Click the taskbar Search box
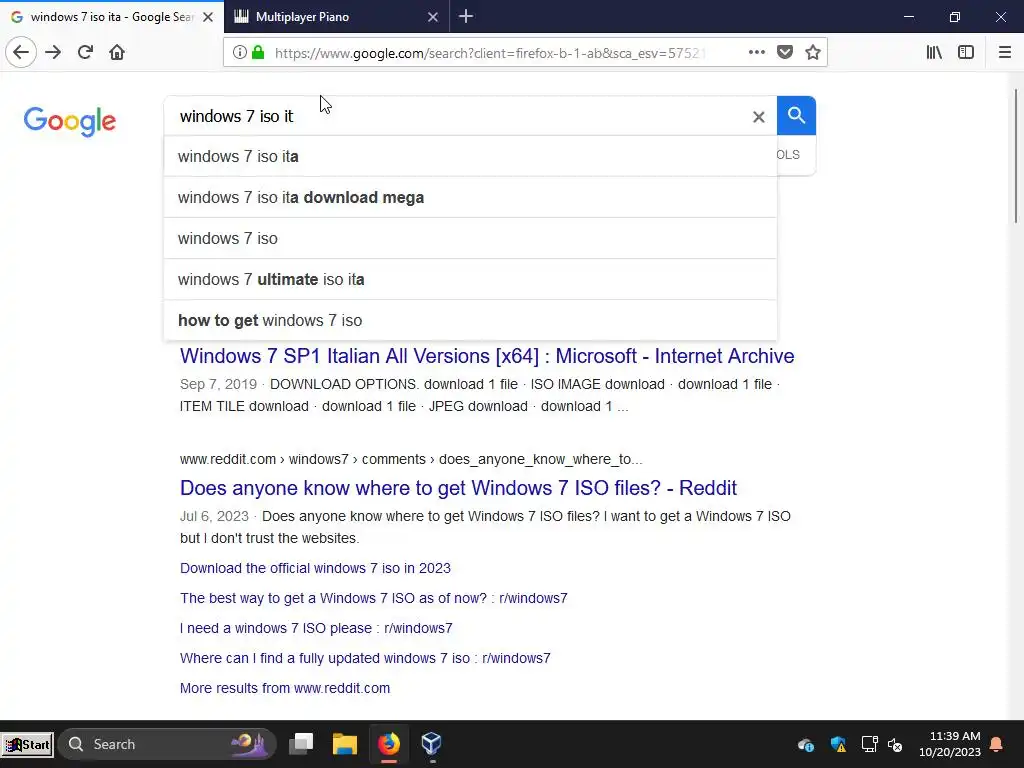This screenshot has width=1024, height=768. (167, 744)
